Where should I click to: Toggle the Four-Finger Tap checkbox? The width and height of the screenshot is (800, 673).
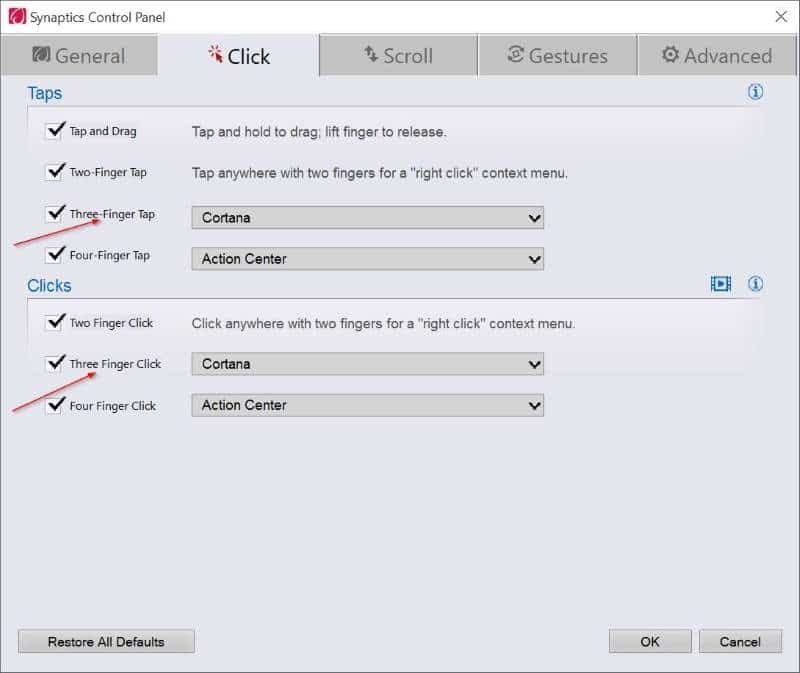point(55,255)
